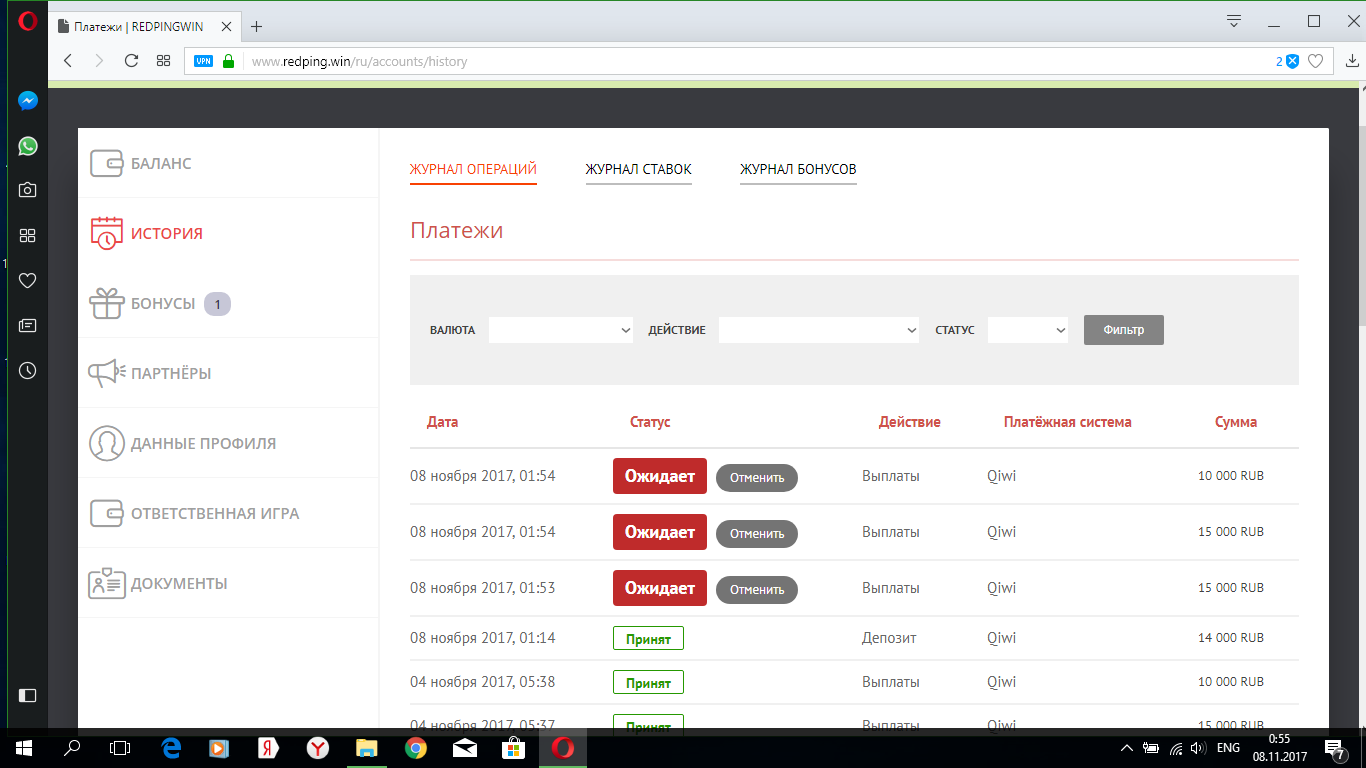Open the Windows notification center icon
Screen dimensions: 1366x768
tap(1334, 748)
